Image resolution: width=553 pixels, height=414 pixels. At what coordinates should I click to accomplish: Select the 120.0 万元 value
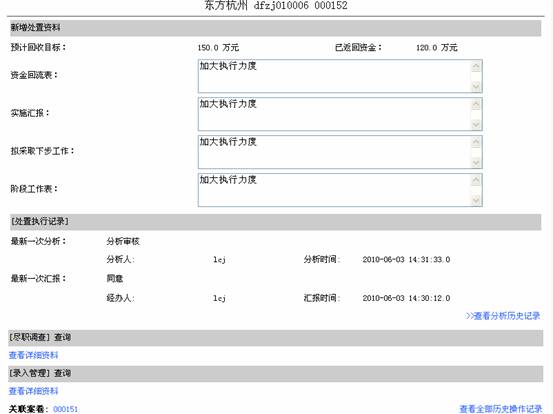point(437,48)
